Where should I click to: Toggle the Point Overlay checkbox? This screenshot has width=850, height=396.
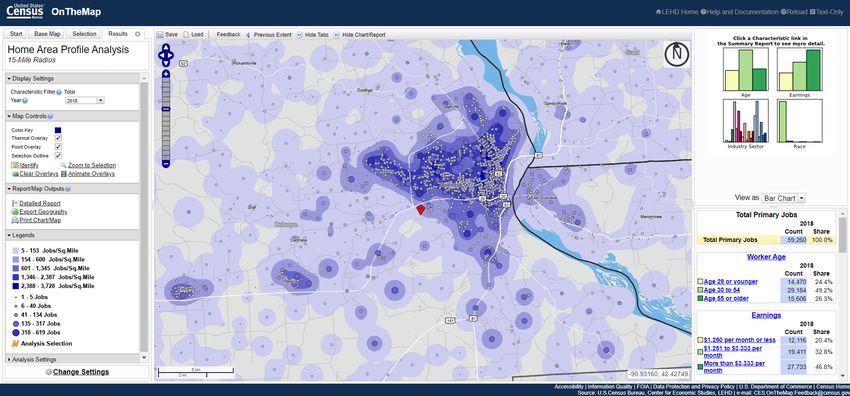59,147
